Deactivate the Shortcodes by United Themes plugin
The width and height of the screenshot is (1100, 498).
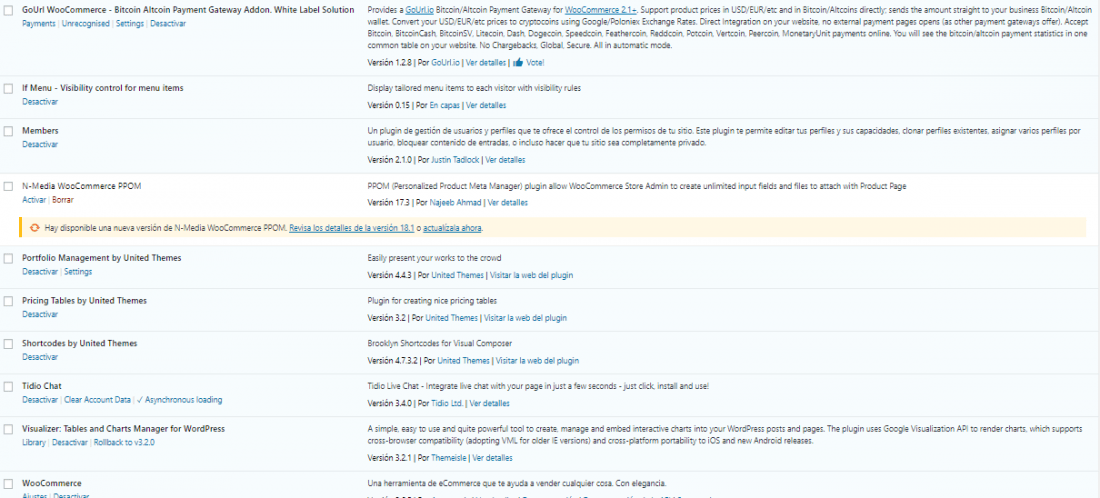click(x=40, y=357)
